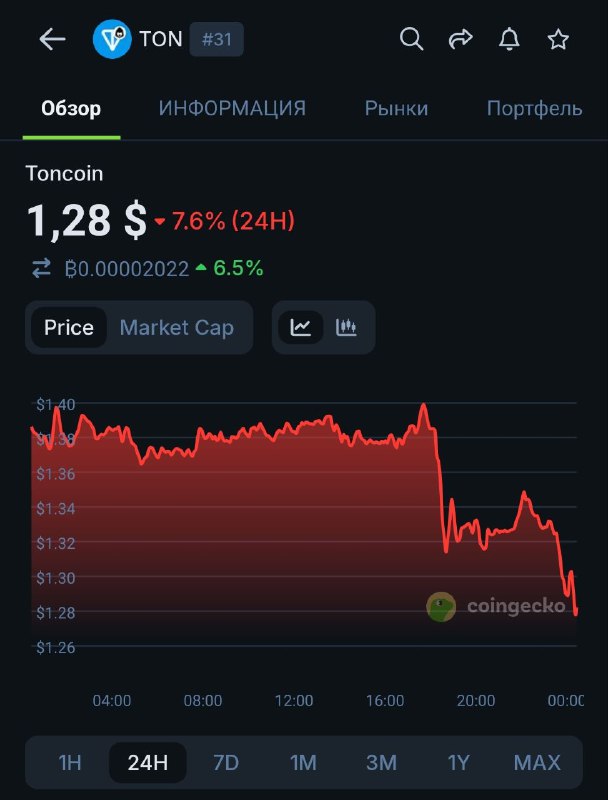Select the 1H timeframe
Screen dimensions: 608x800
[x=70, y=762]
